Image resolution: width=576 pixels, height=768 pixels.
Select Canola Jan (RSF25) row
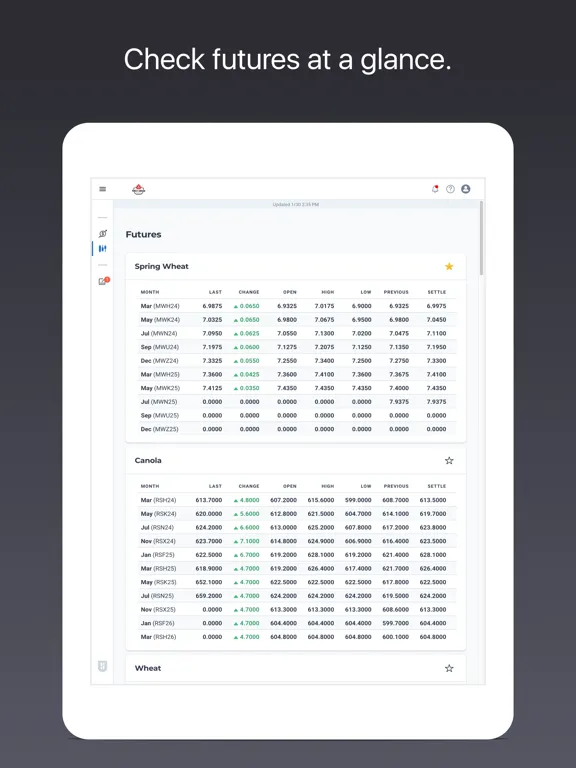click(x=296, y=555)
